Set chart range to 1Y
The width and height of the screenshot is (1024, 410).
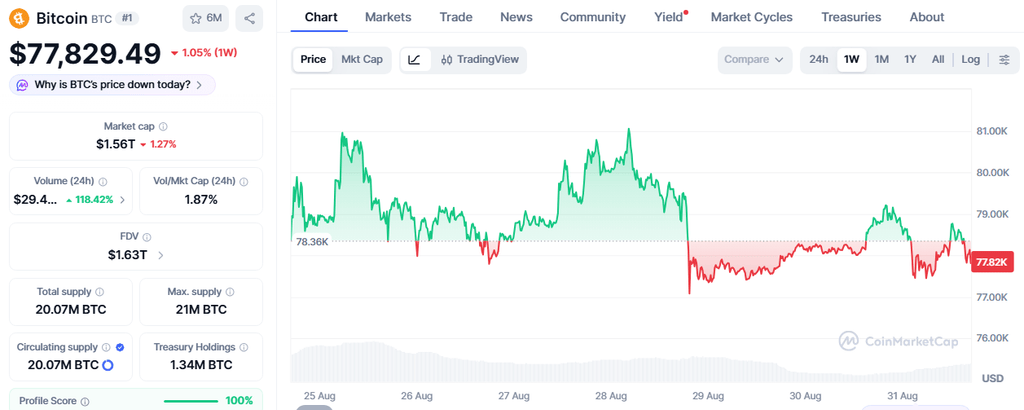[x=910, y=60]
